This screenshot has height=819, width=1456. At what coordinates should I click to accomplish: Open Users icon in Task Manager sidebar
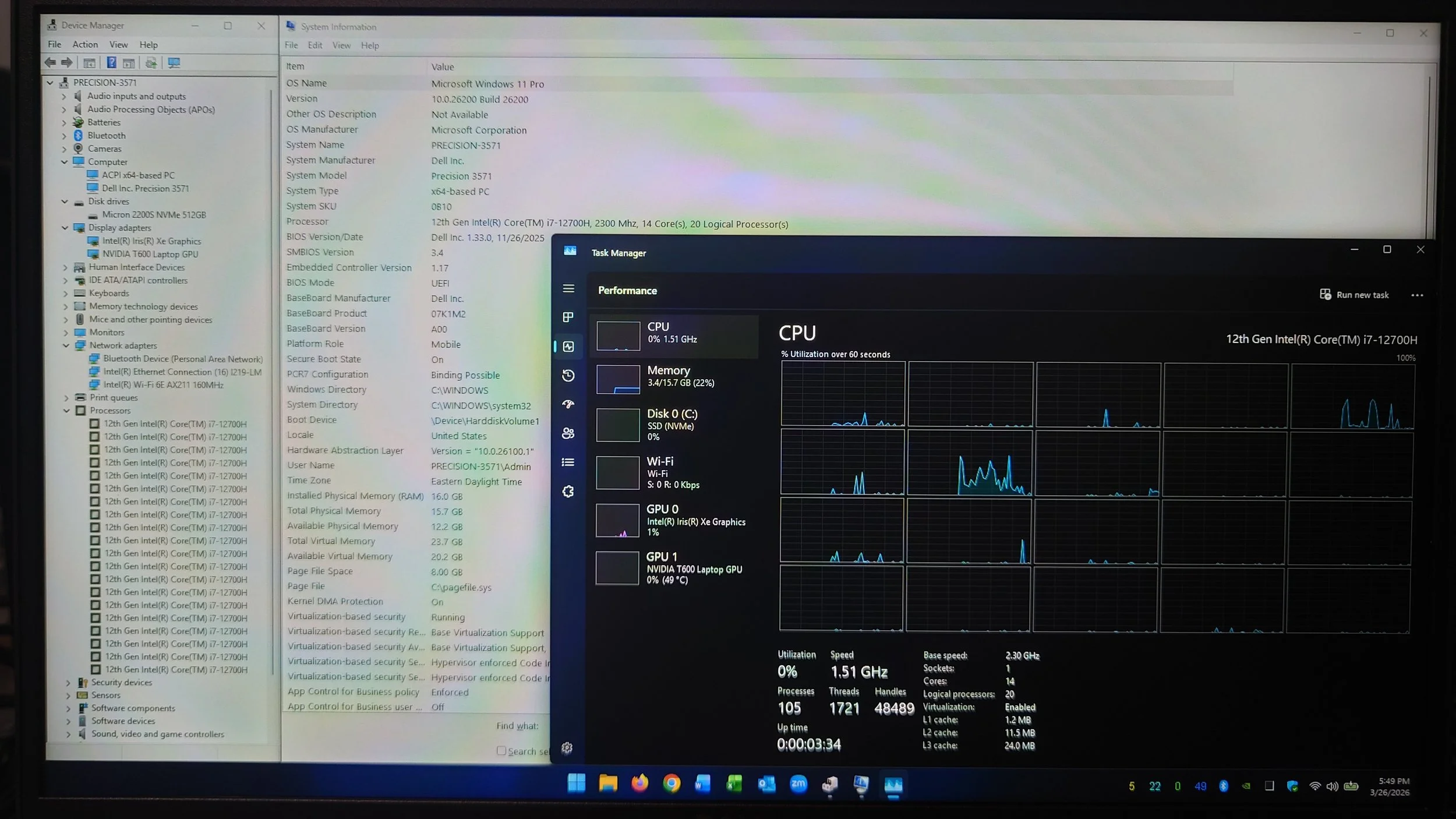[568, 433]
